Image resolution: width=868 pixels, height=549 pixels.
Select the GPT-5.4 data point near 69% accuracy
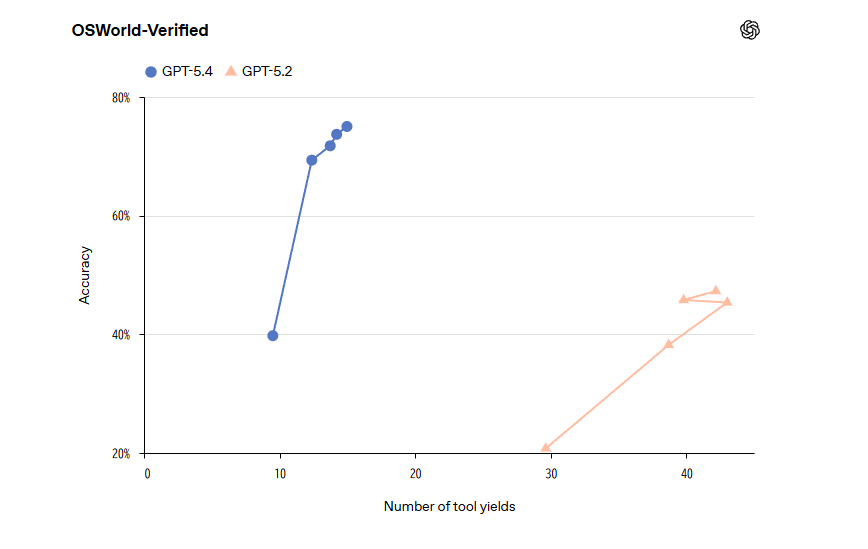click(311, 160)
